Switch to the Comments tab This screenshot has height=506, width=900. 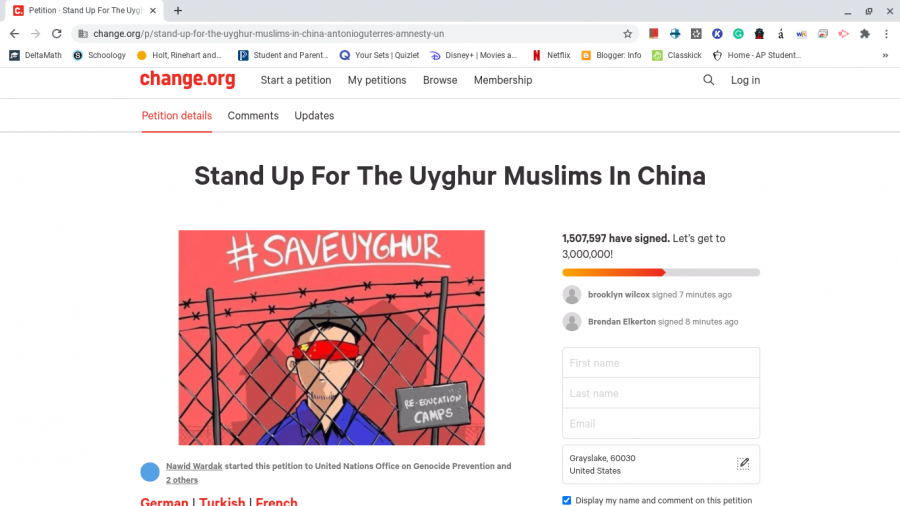coord(253,116)
